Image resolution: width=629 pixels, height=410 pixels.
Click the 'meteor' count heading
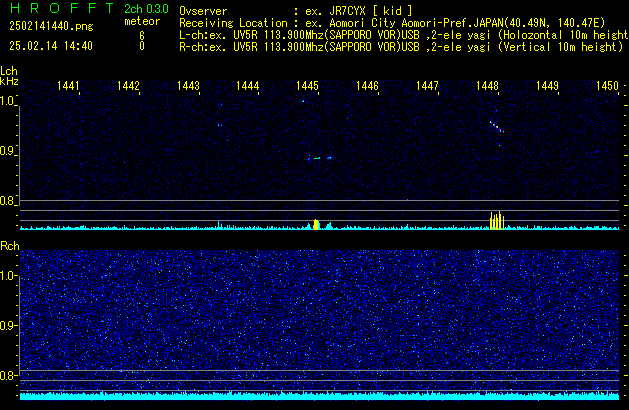point(142,21)
